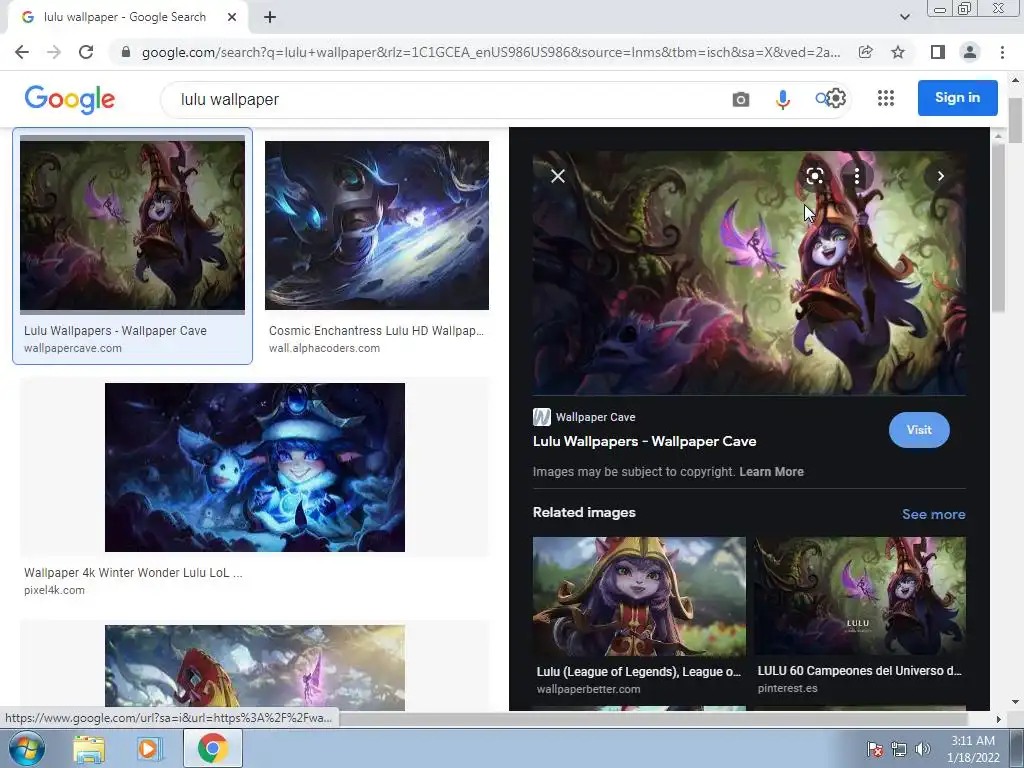Open the Winter Wonder Lulu thumbnail
1024x768 pixels.
pos(255,468)
